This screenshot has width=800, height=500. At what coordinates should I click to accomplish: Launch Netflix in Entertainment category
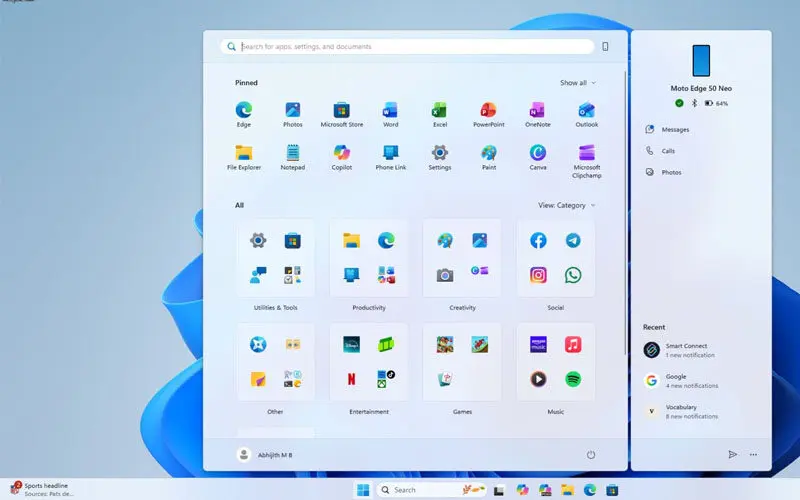351,379
